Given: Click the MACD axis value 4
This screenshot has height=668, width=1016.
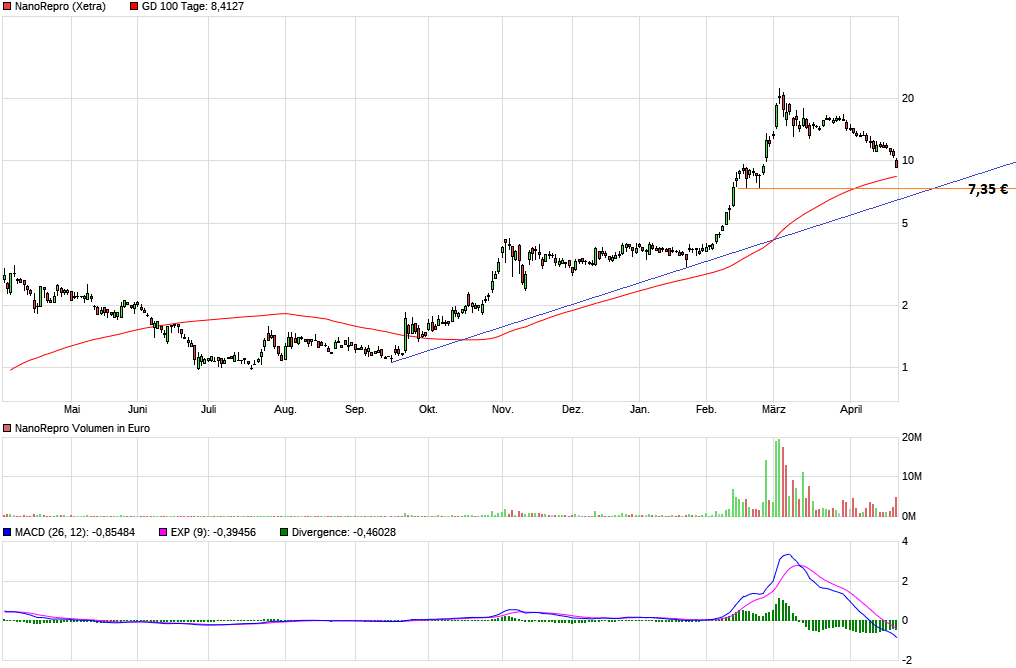Looking at the screenshot, I should [x=905, y=542].
